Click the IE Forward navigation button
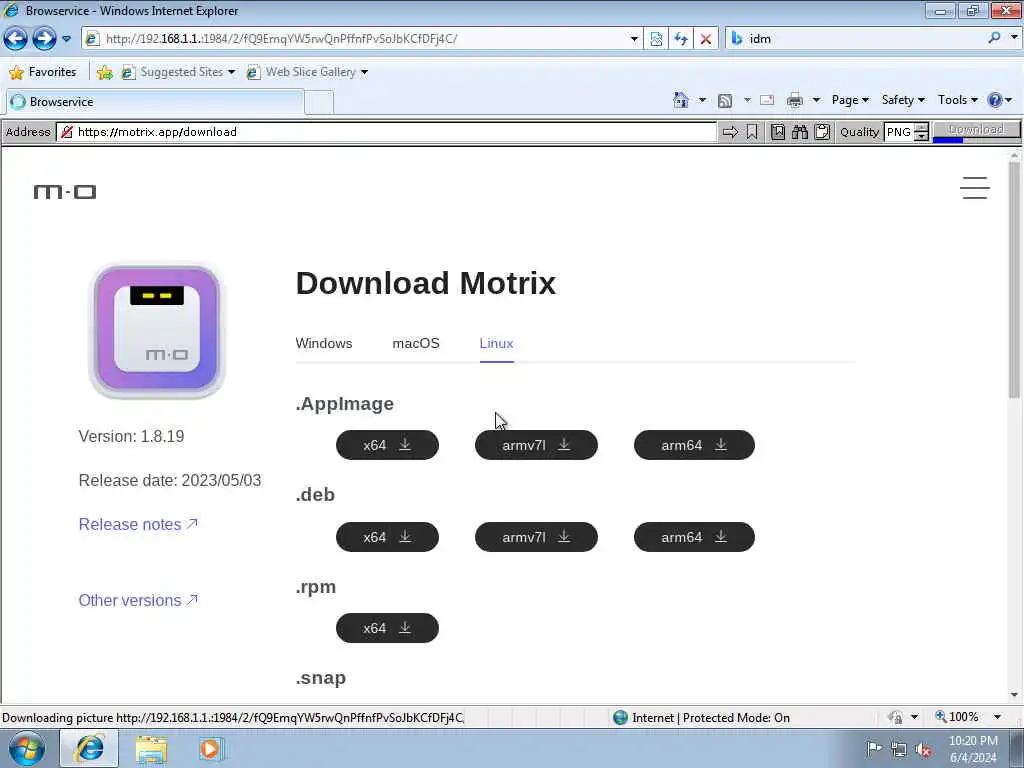Viewport: 1024px width, 768px height. (x=44, y=39)
